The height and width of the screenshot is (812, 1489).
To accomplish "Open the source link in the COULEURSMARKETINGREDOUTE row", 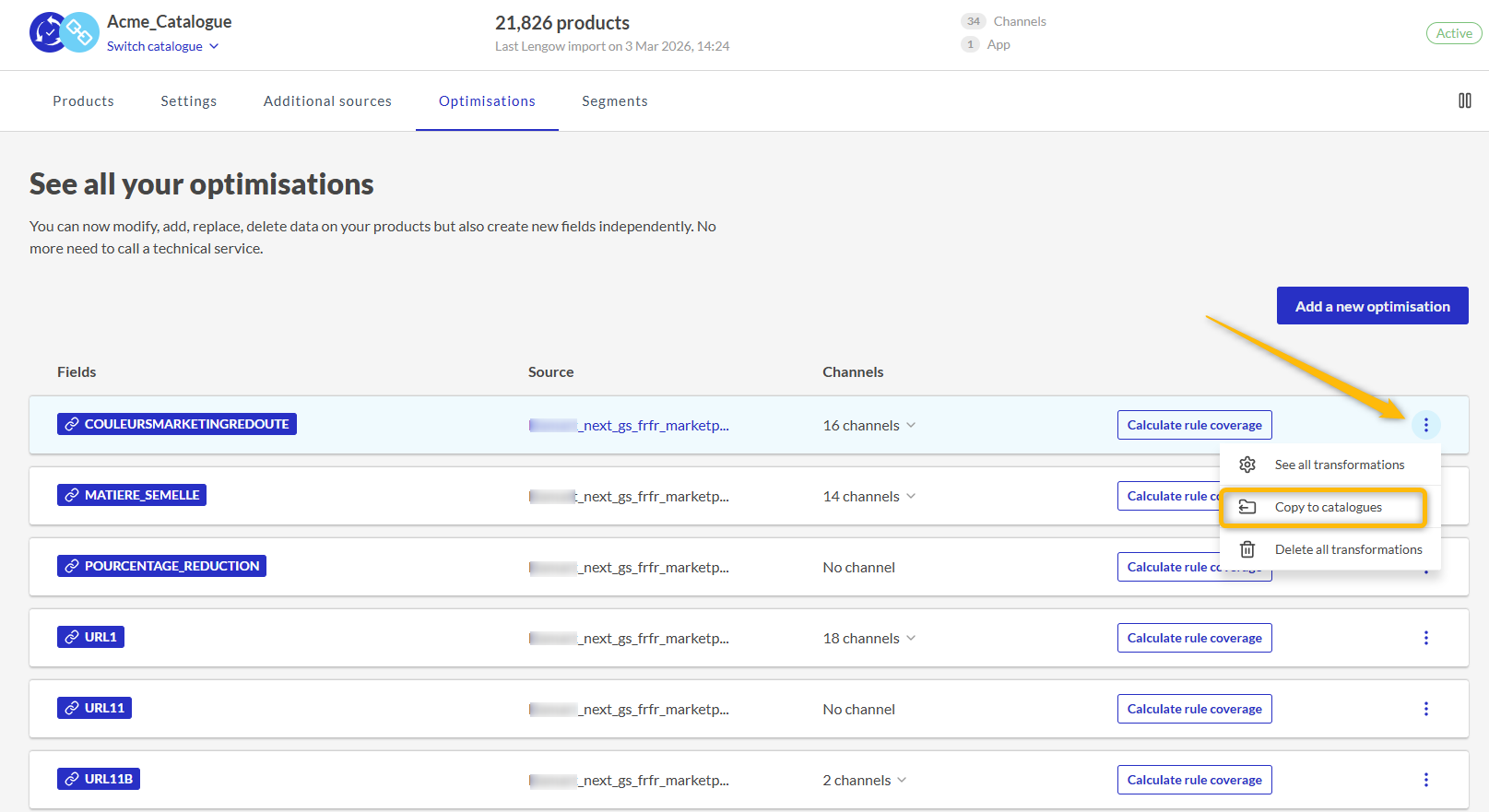I will [629, 425].
